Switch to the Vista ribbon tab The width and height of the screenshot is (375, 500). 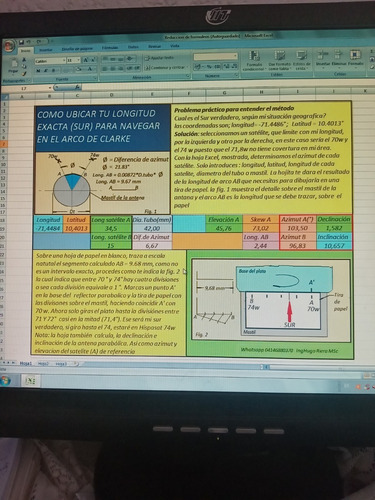(x=175, y=46)
